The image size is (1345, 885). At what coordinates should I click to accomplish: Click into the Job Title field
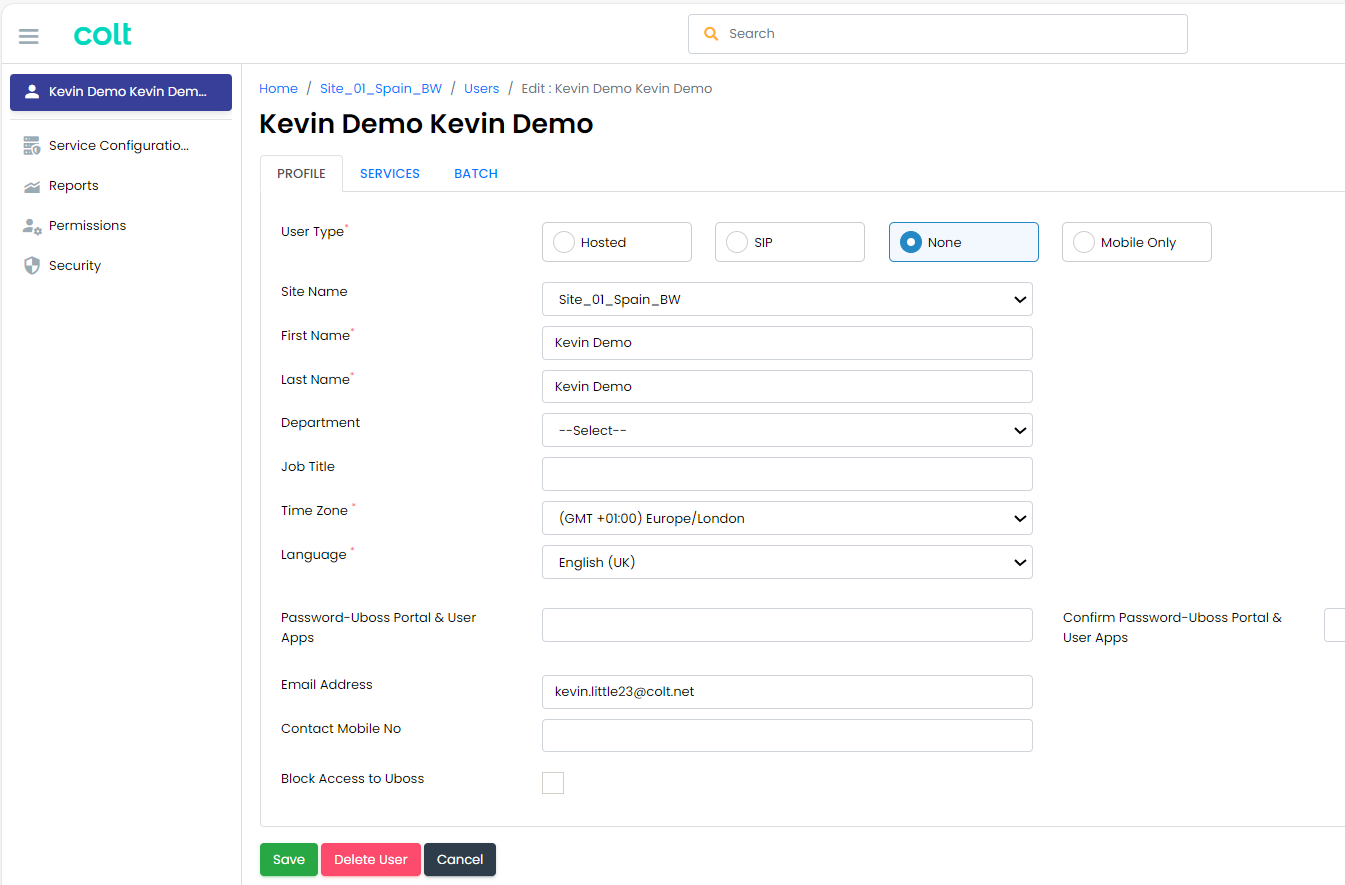[787, 474]
